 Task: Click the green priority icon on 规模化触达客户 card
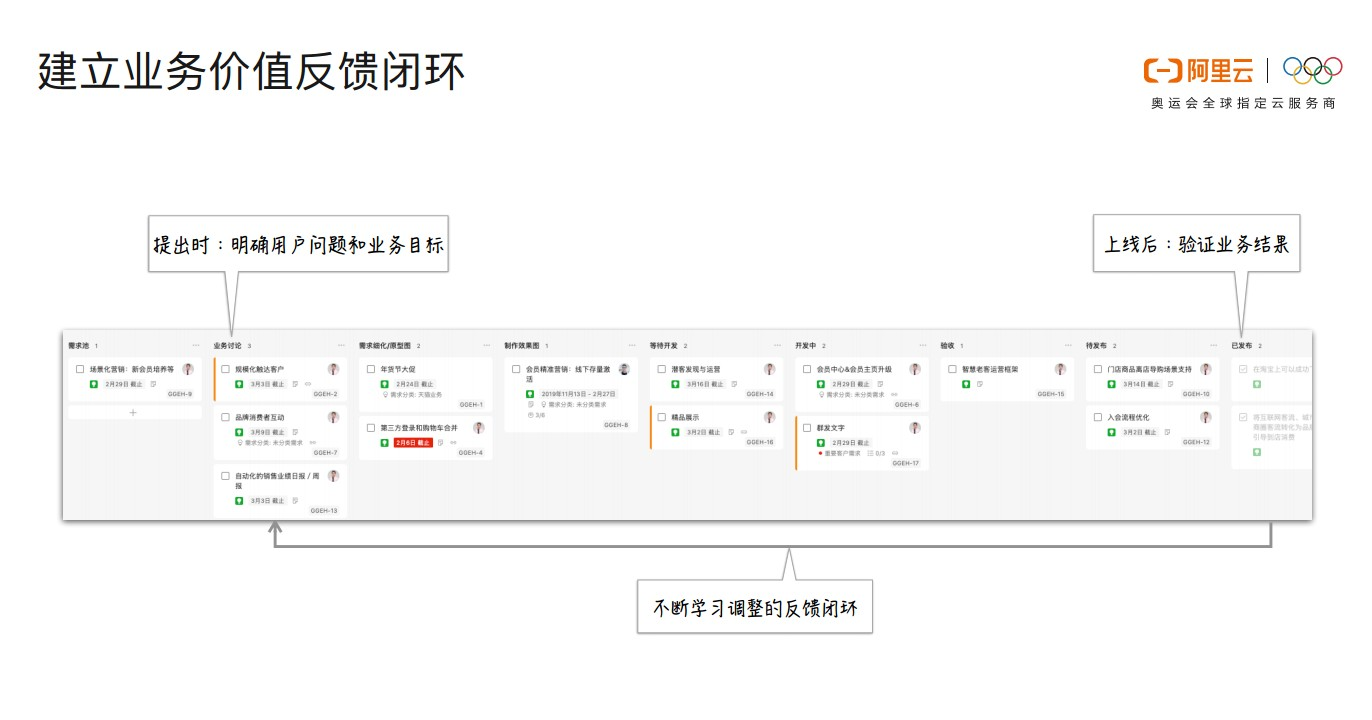[240, 384]
